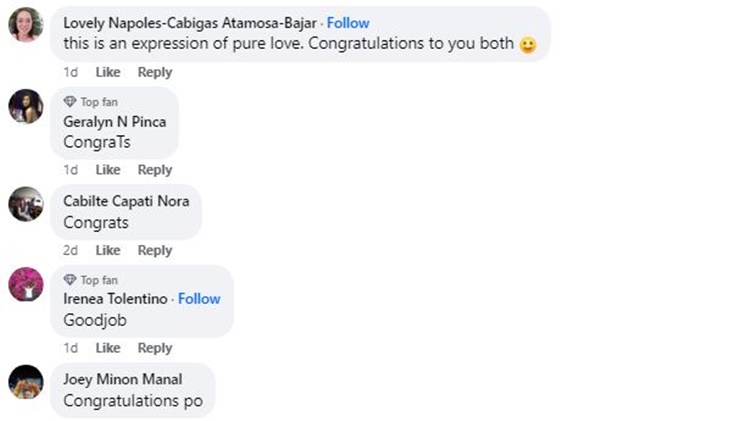Click Top fan diamond badge above Irenea

point(70,280)
